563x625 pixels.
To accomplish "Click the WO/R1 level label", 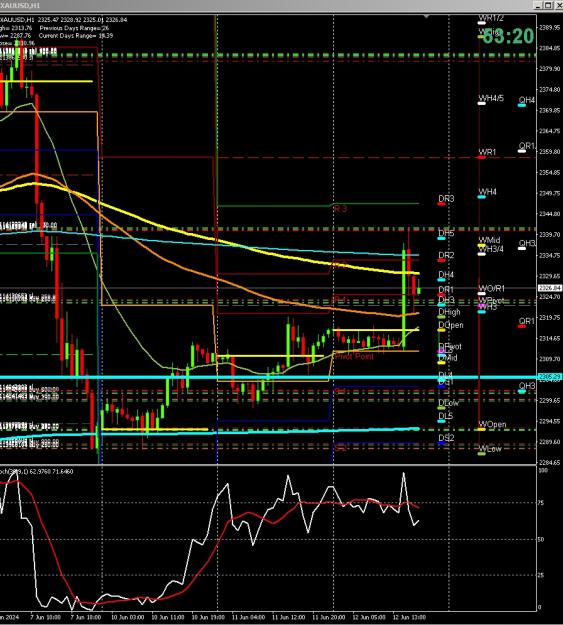I will click(492, 288).
